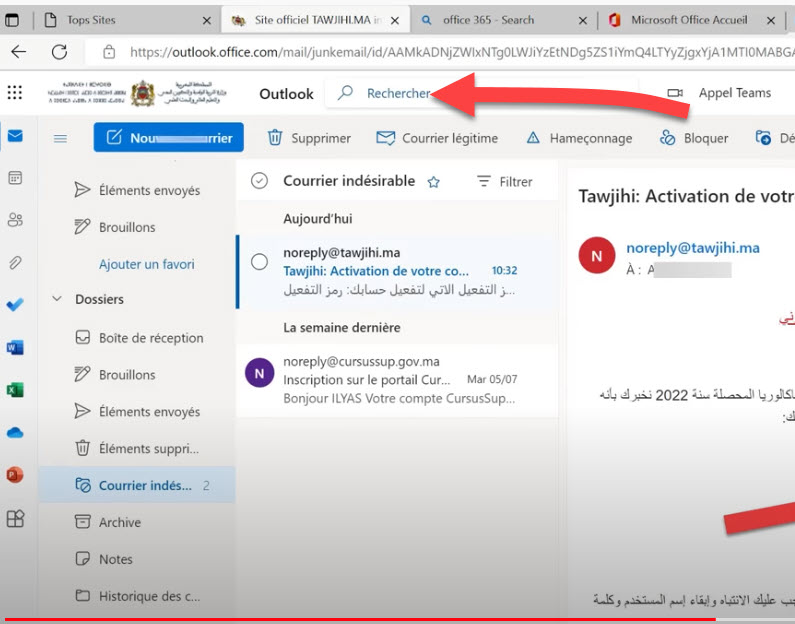The width and height of the screenshot is (795, 624).
Task: Click the site padlock icon in address bar
Action: coord(109,52)
